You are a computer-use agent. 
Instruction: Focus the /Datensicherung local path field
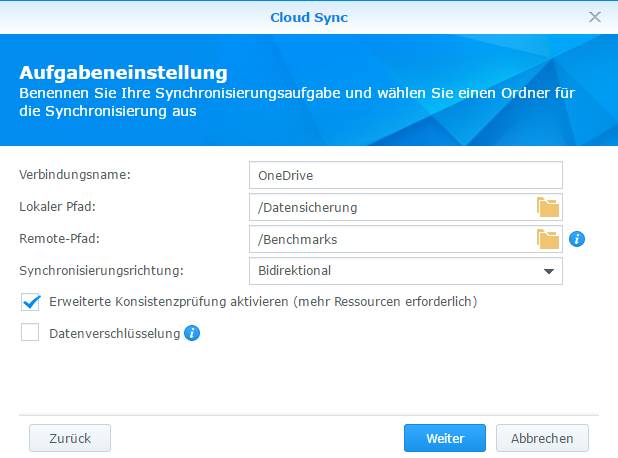(x=392, y=207)
